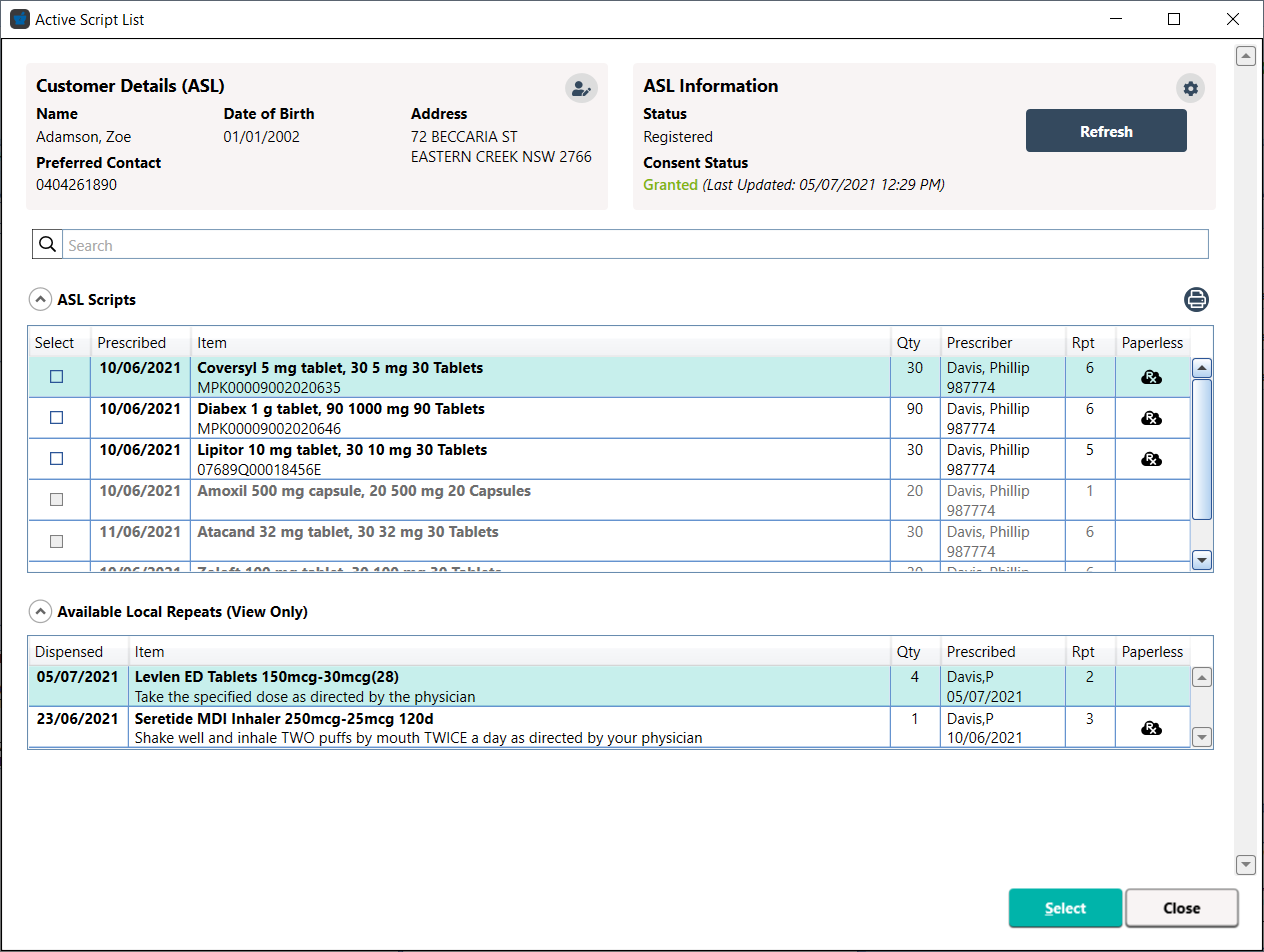The image size is (1264, 952).
Task: Click Amoxil 500 mg capsule row
Action: click(x=609, y=500)
